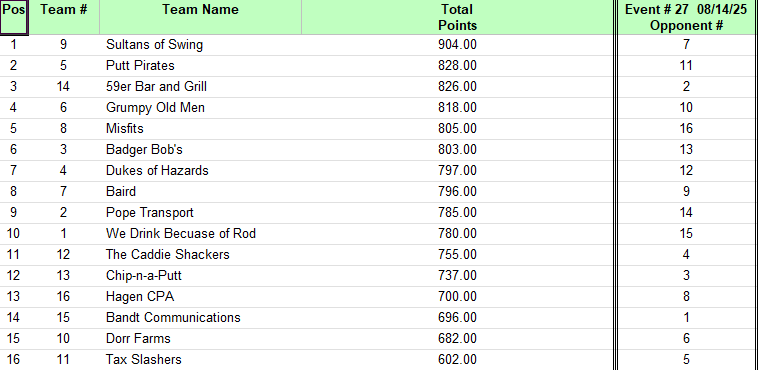Click We Drink Becuase of Rod cell
The height and width of the screenshot is (370, 760).
click(x=200, y=234)
